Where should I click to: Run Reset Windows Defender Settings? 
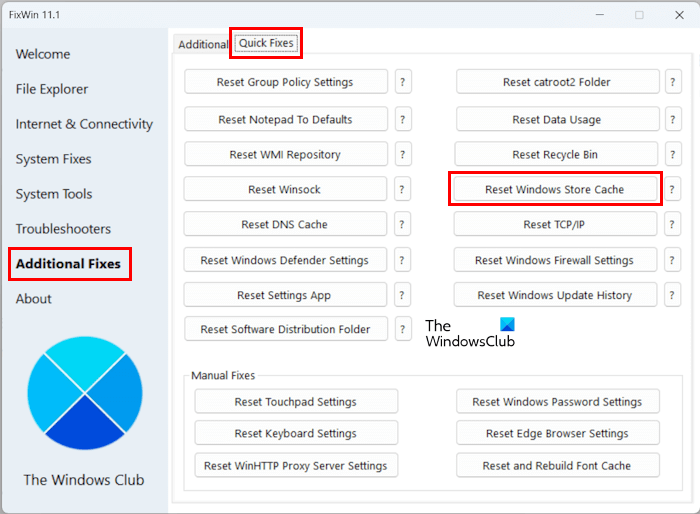(x=285, y=260)
